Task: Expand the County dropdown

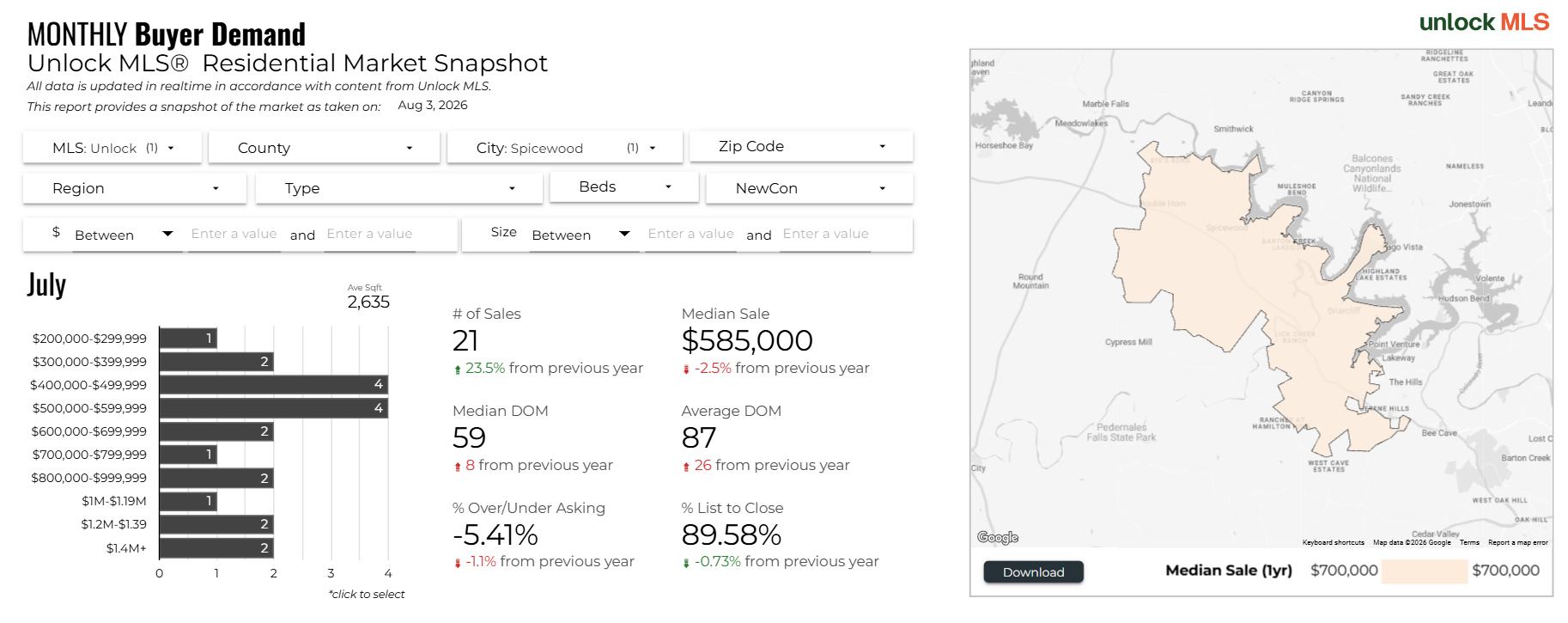Action: [x=324, y=148]
